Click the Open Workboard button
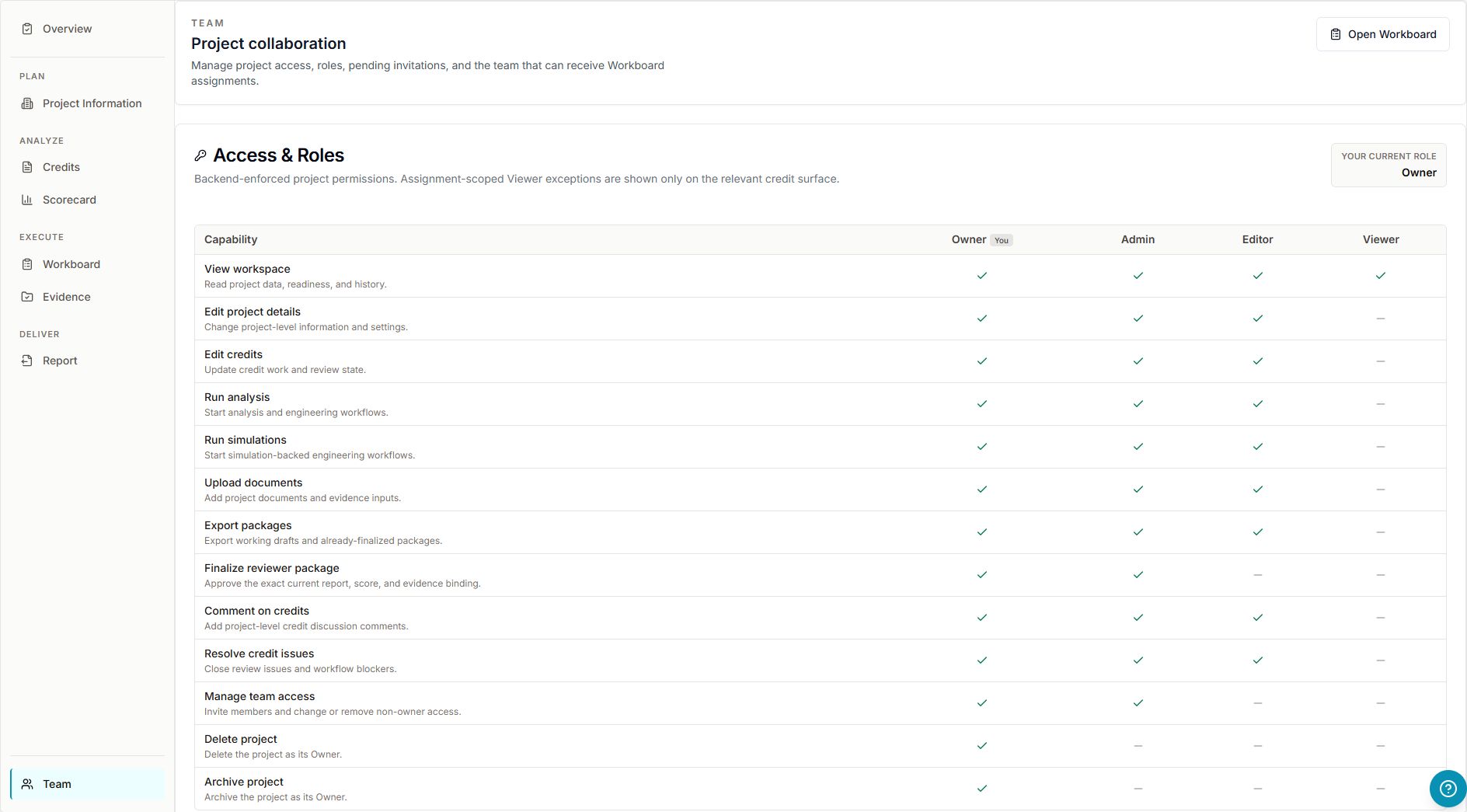Screen dimensions: 1467x812 click(1383, 34)
